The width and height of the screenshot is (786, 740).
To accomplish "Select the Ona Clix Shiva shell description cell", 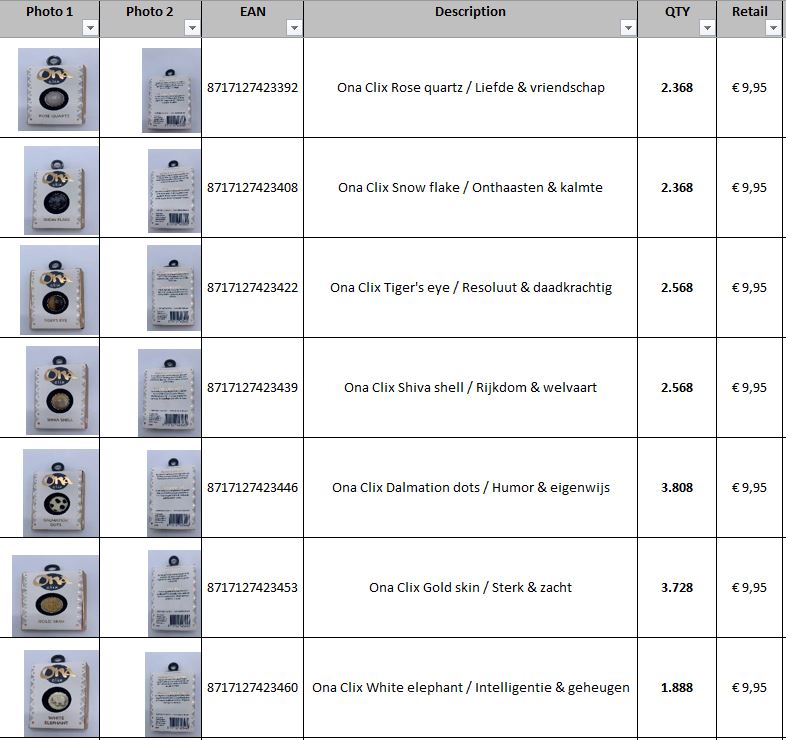I will [470, 388].
